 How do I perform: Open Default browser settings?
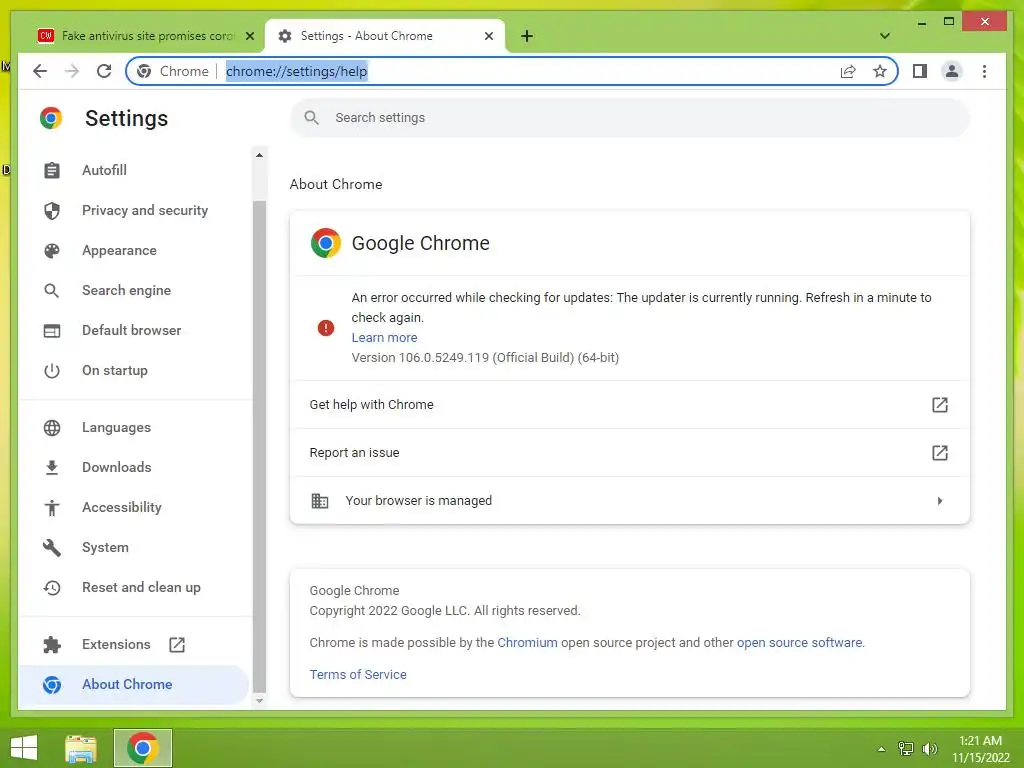(x=134, y=330)
